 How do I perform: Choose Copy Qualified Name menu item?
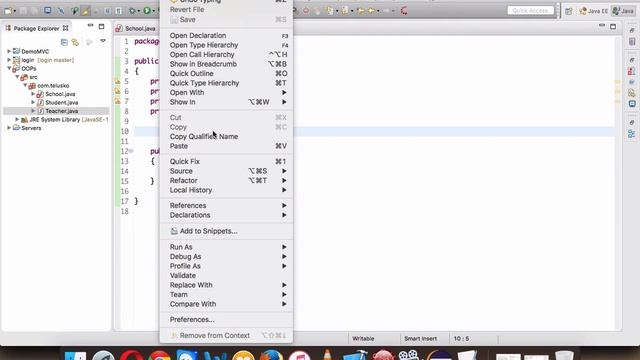pyautogui.click(x=226, y=136)
